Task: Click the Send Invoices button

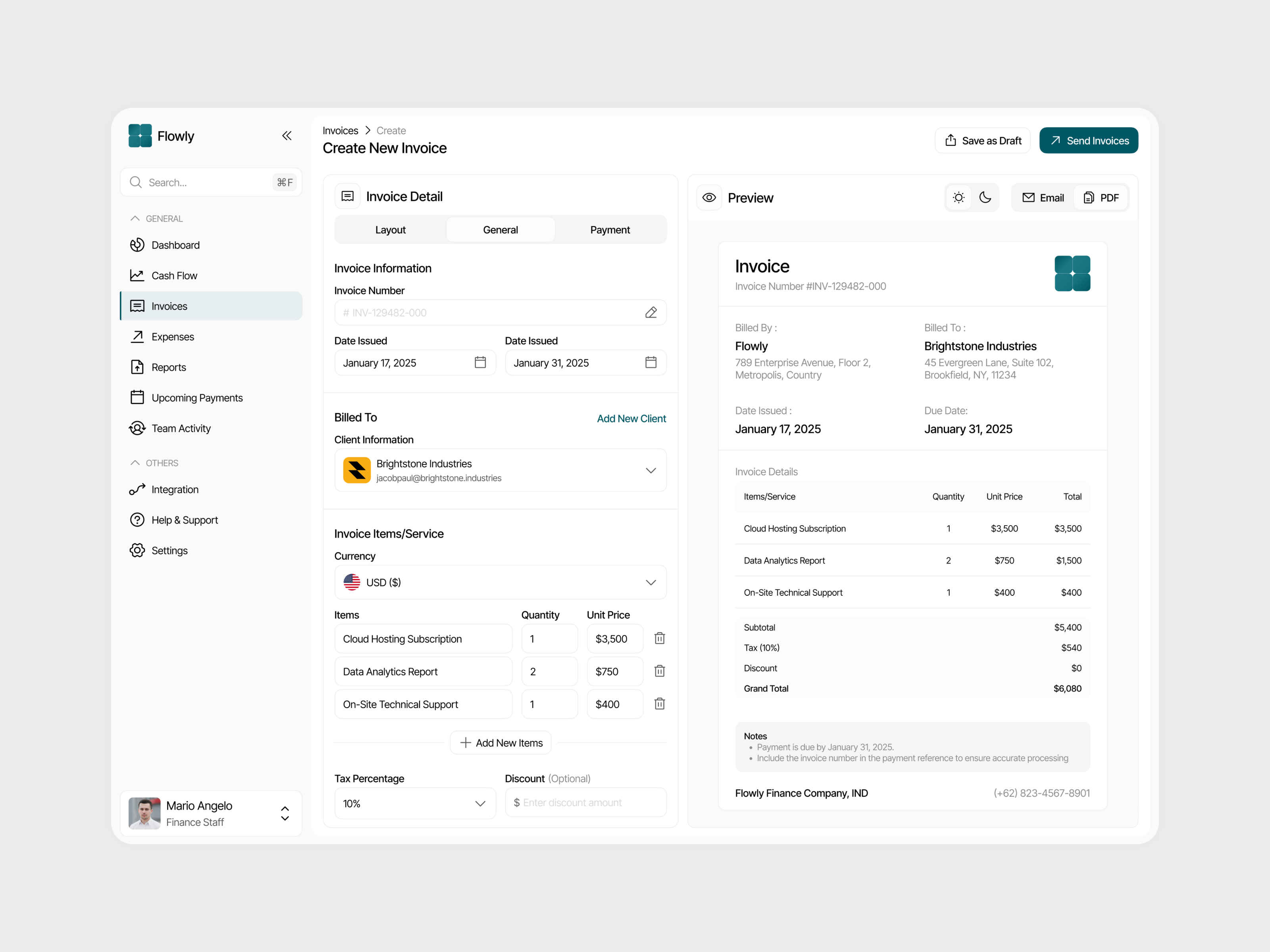Action: 1088,140
